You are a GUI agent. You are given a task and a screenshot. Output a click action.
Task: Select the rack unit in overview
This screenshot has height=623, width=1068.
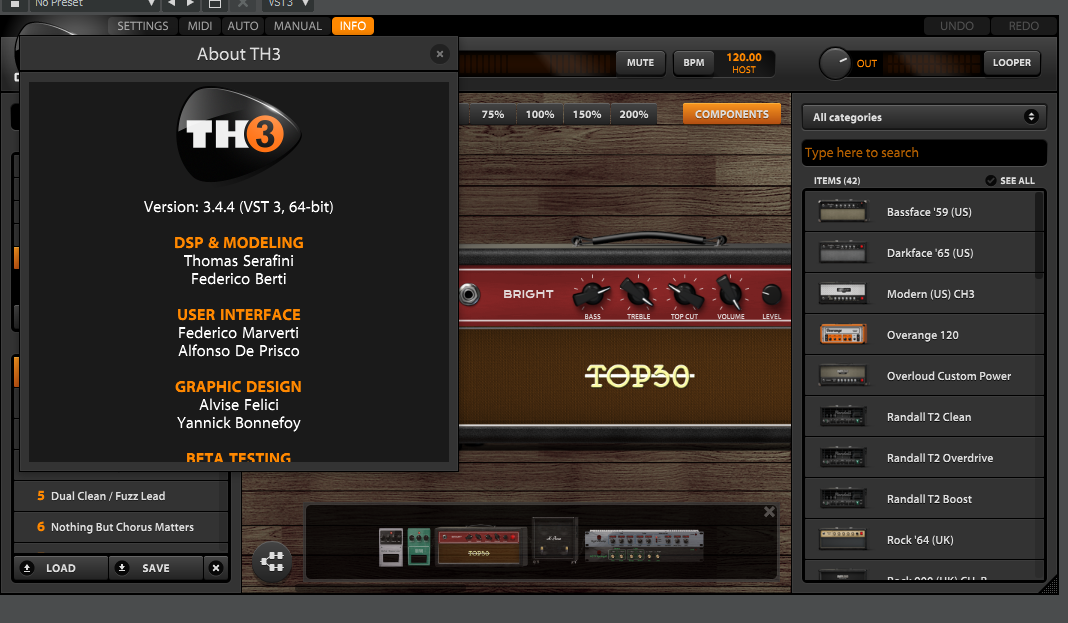644,545
